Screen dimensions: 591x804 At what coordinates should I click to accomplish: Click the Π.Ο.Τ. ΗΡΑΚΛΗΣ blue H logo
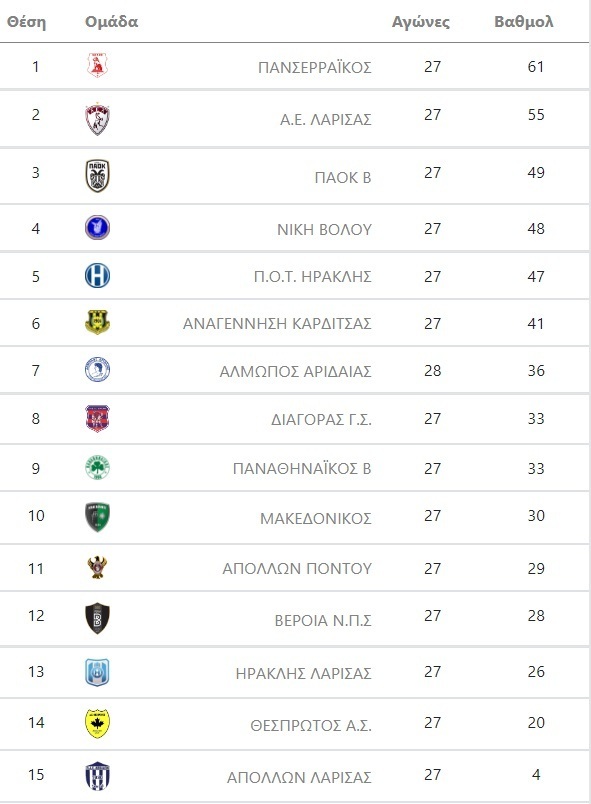[97, 275]
